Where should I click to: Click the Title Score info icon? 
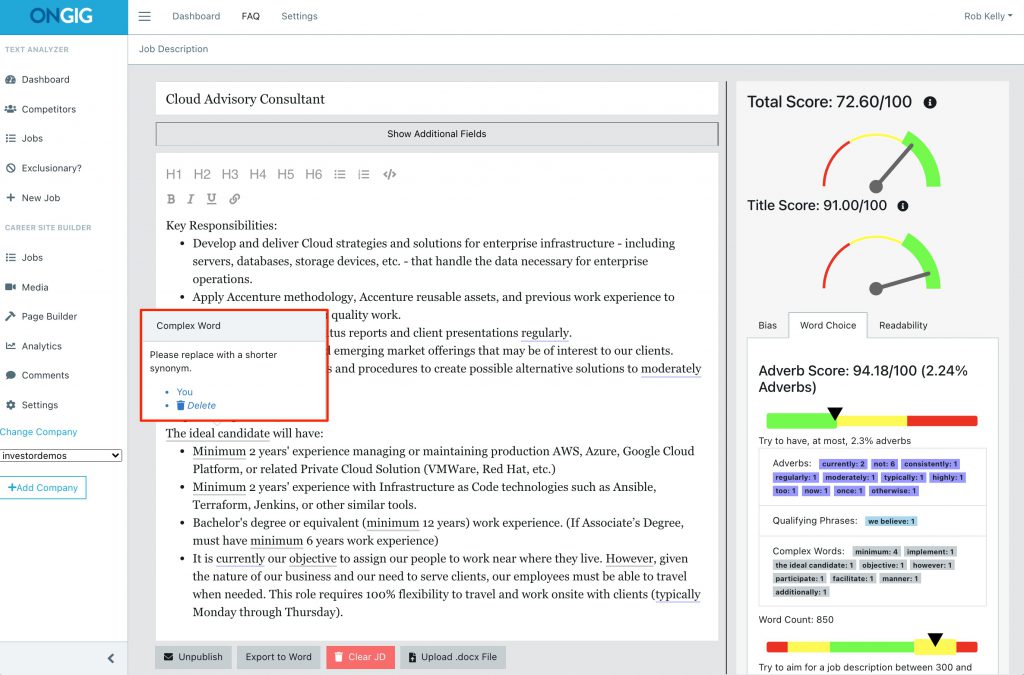[x=903, y=206]
